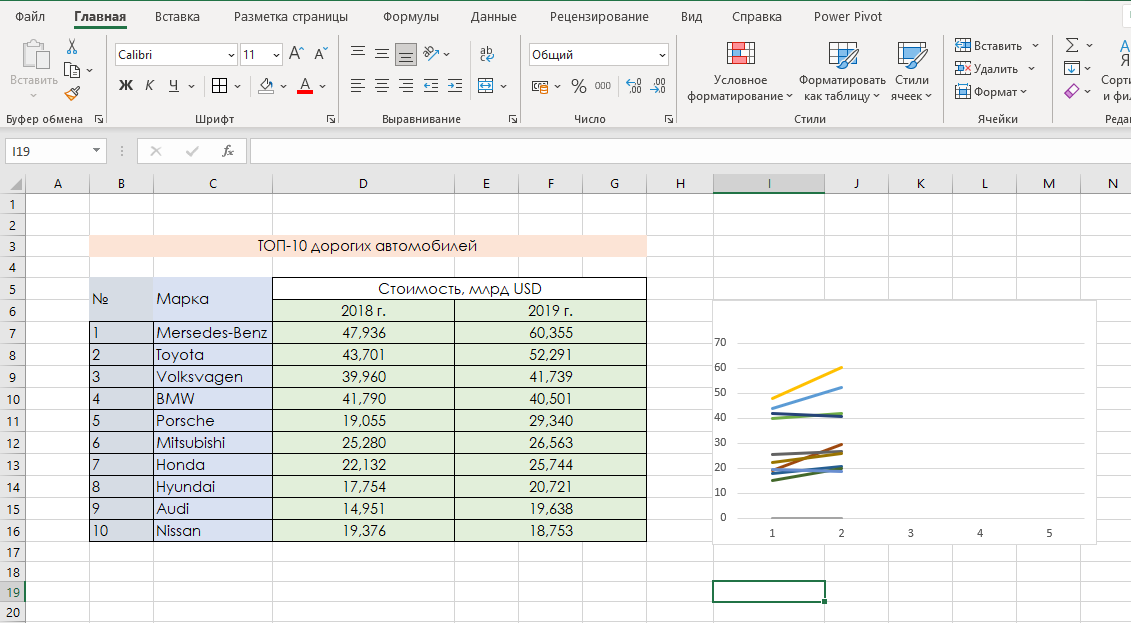Viewport: 1131px width, 623px height.
Task: Click the Cut scissors icon
Action: [71, 47]
